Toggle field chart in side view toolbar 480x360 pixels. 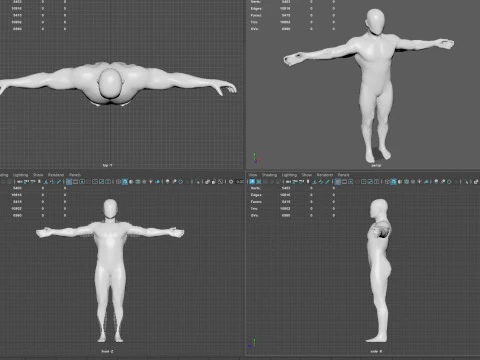363,182
